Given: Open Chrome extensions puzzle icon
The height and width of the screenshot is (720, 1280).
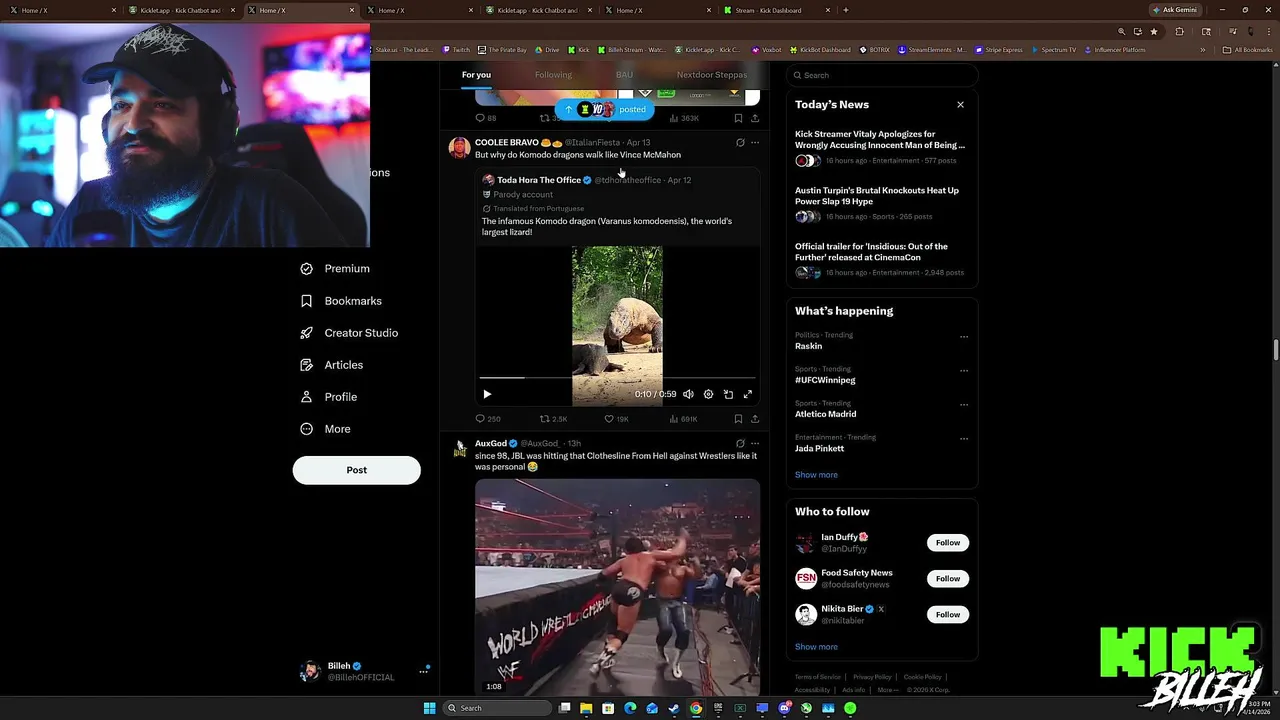Looking at the screenshot, I should [x=1179, y=32].
